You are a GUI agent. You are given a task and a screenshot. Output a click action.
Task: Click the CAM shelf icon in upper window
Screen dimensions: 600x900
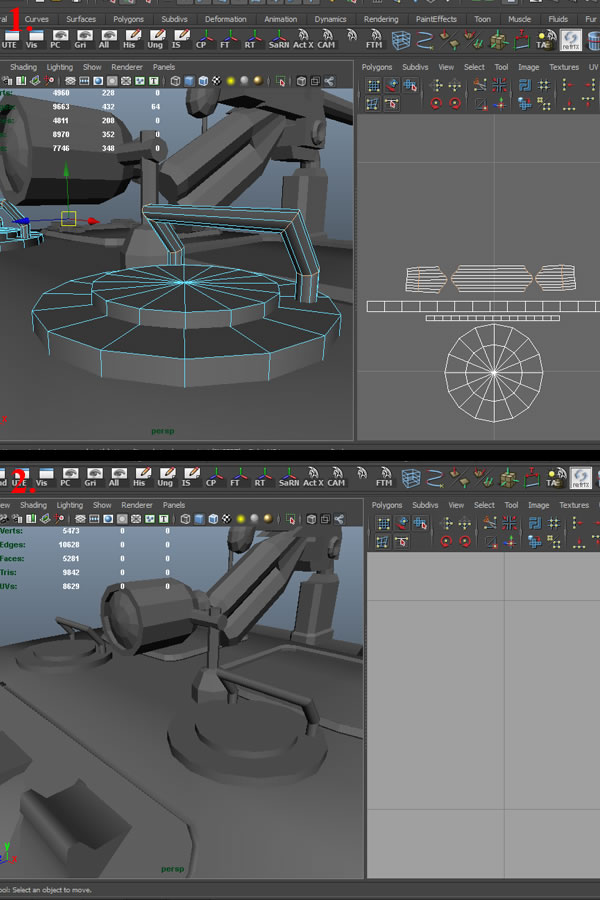[x=326, y=40]
